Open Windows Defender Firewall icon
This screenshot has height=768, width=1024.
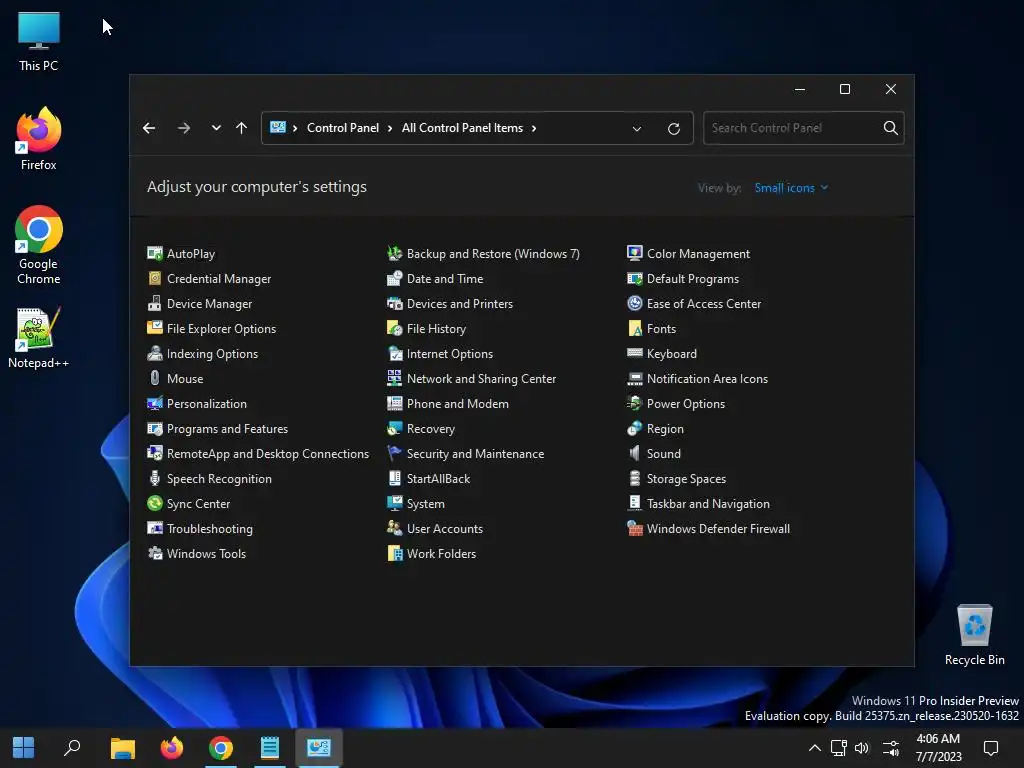[635, 529]
